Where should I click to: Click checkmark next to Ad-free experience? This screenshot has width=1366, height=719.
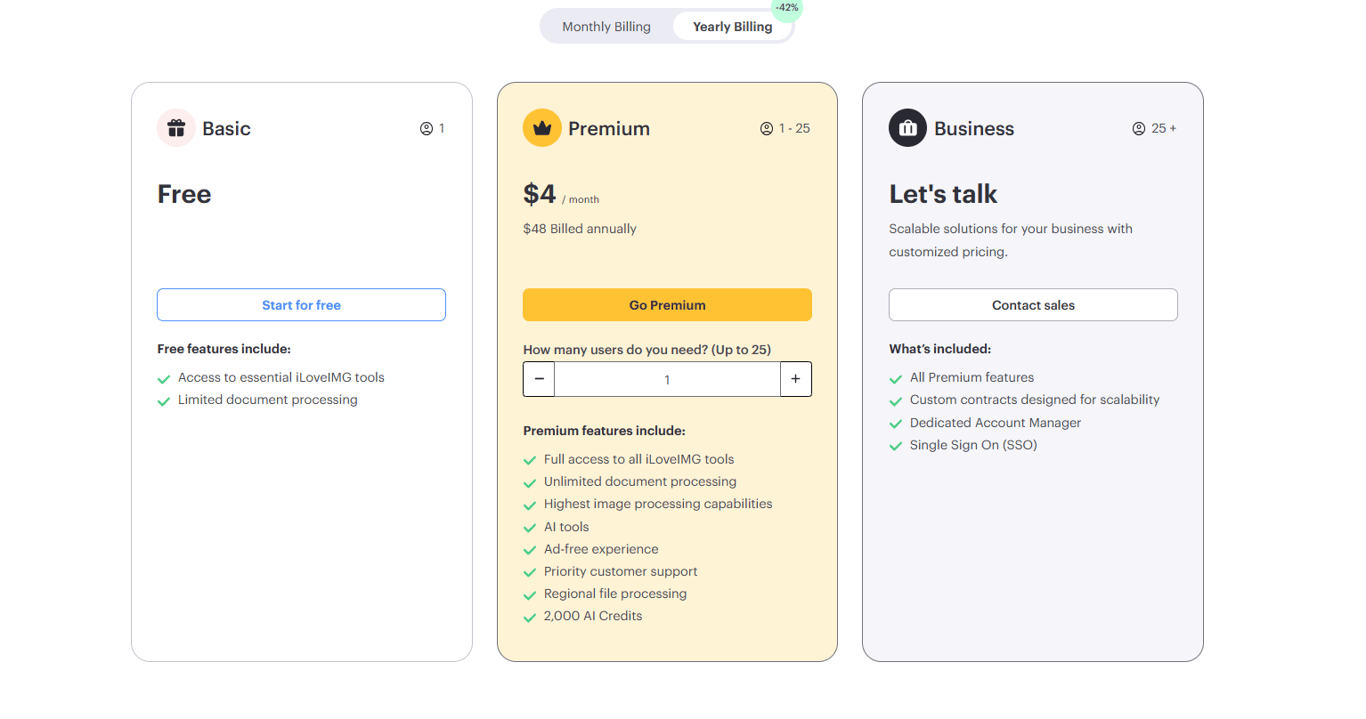pos(530,550)
